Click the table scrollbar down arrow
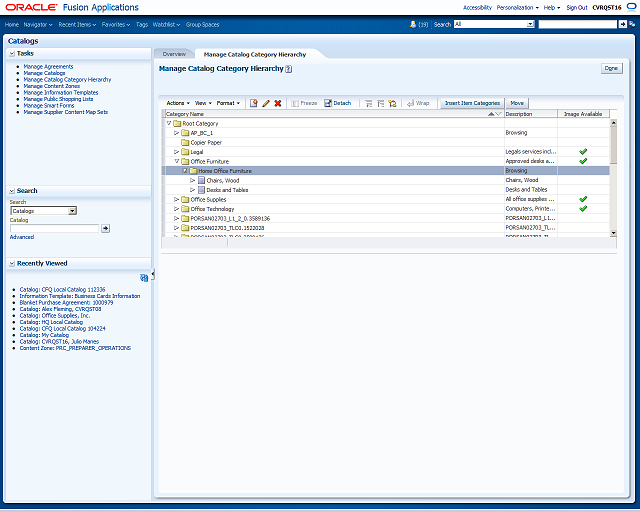640x512 pixels. click(613, 233)
